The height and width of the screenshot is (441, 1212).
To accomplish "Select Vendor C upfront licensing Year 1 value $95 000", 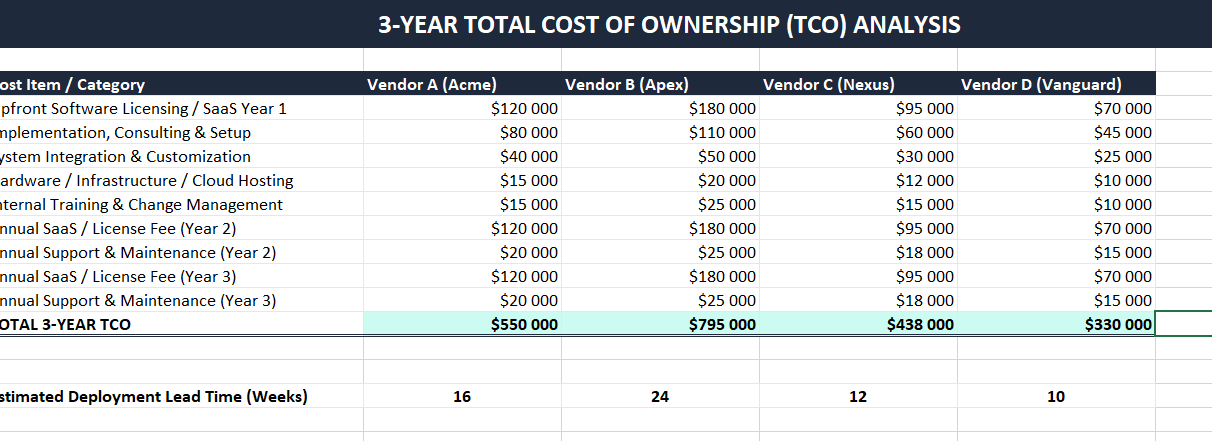I will click(859, 108).
